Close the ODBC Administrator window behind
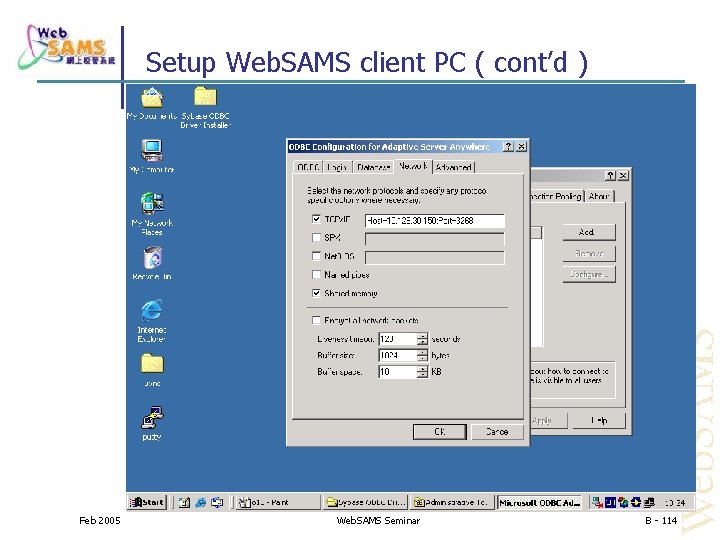 click(x=623, y=175)
